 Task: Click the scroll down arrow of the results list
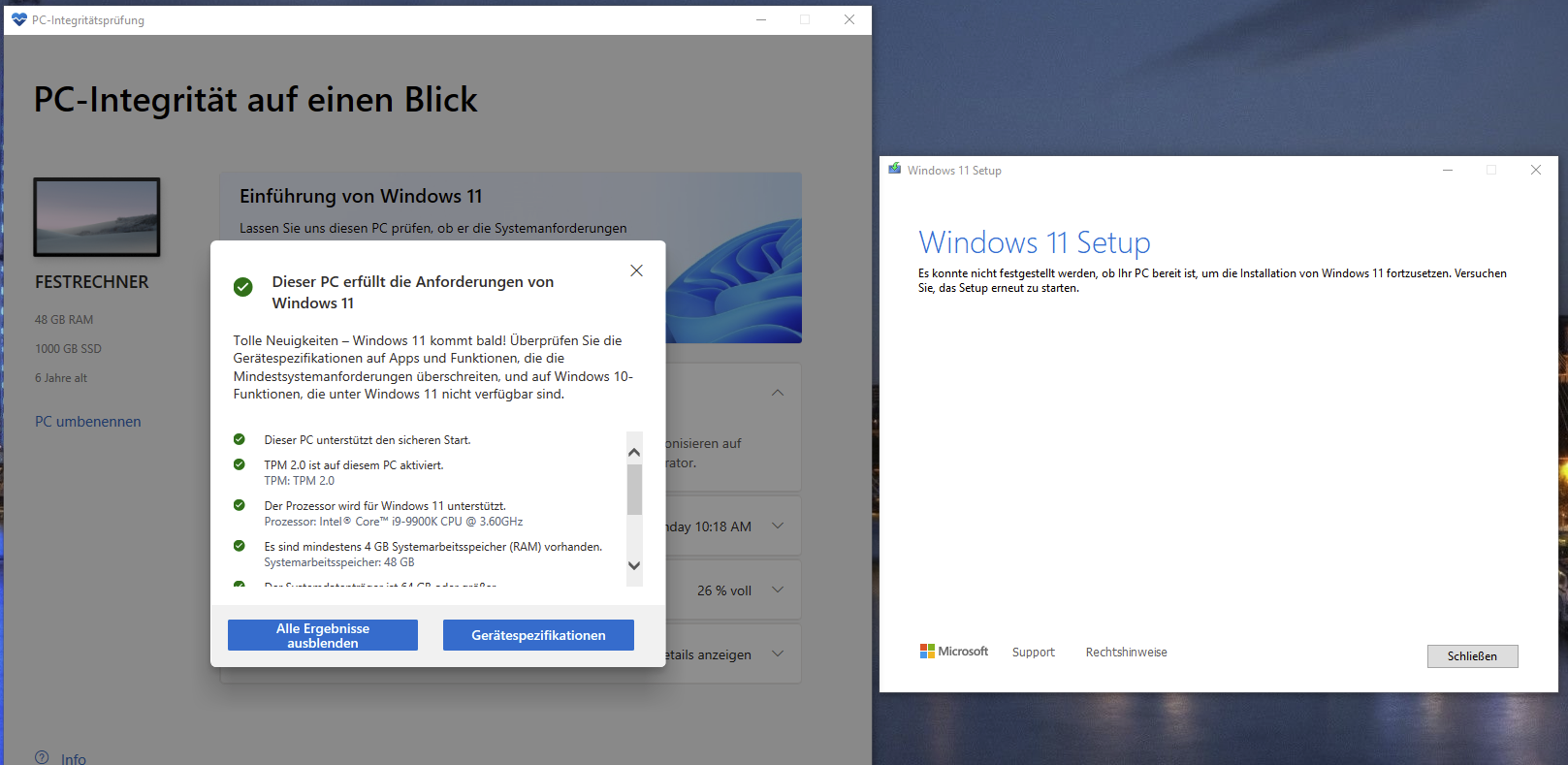tap(634, 565)
